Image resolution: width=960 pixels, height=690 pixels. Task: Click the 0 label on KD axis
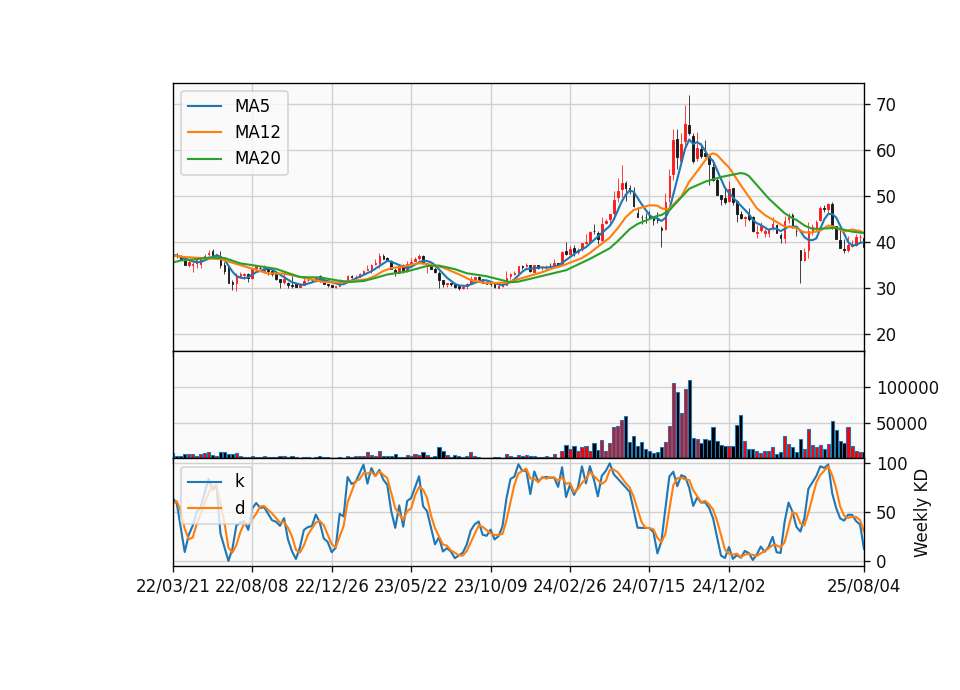coord(882,561)
